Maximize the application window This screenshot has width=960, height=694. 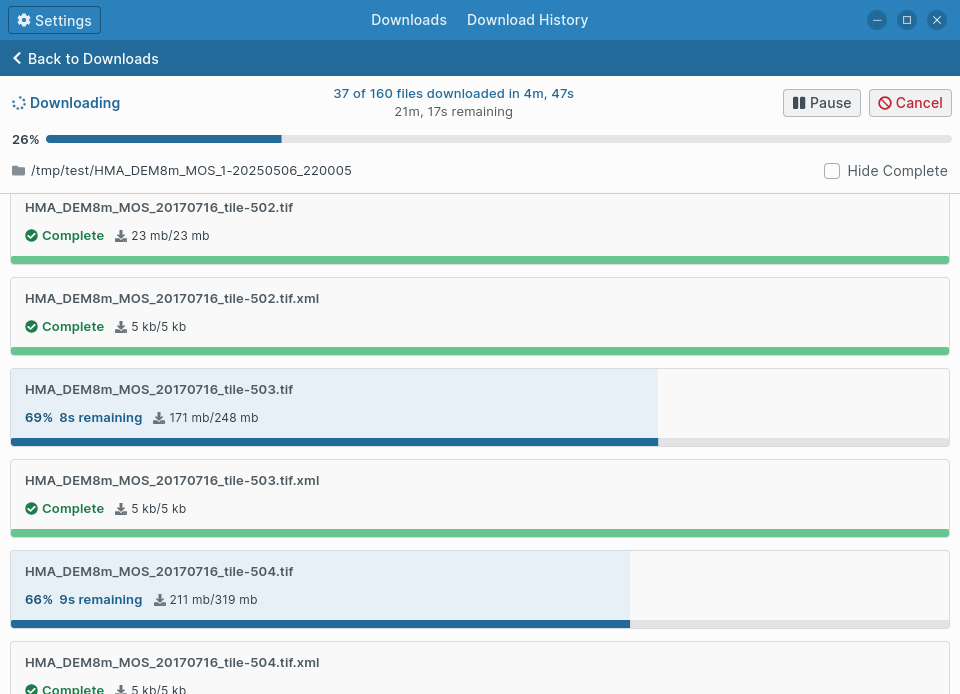(906, 20)
